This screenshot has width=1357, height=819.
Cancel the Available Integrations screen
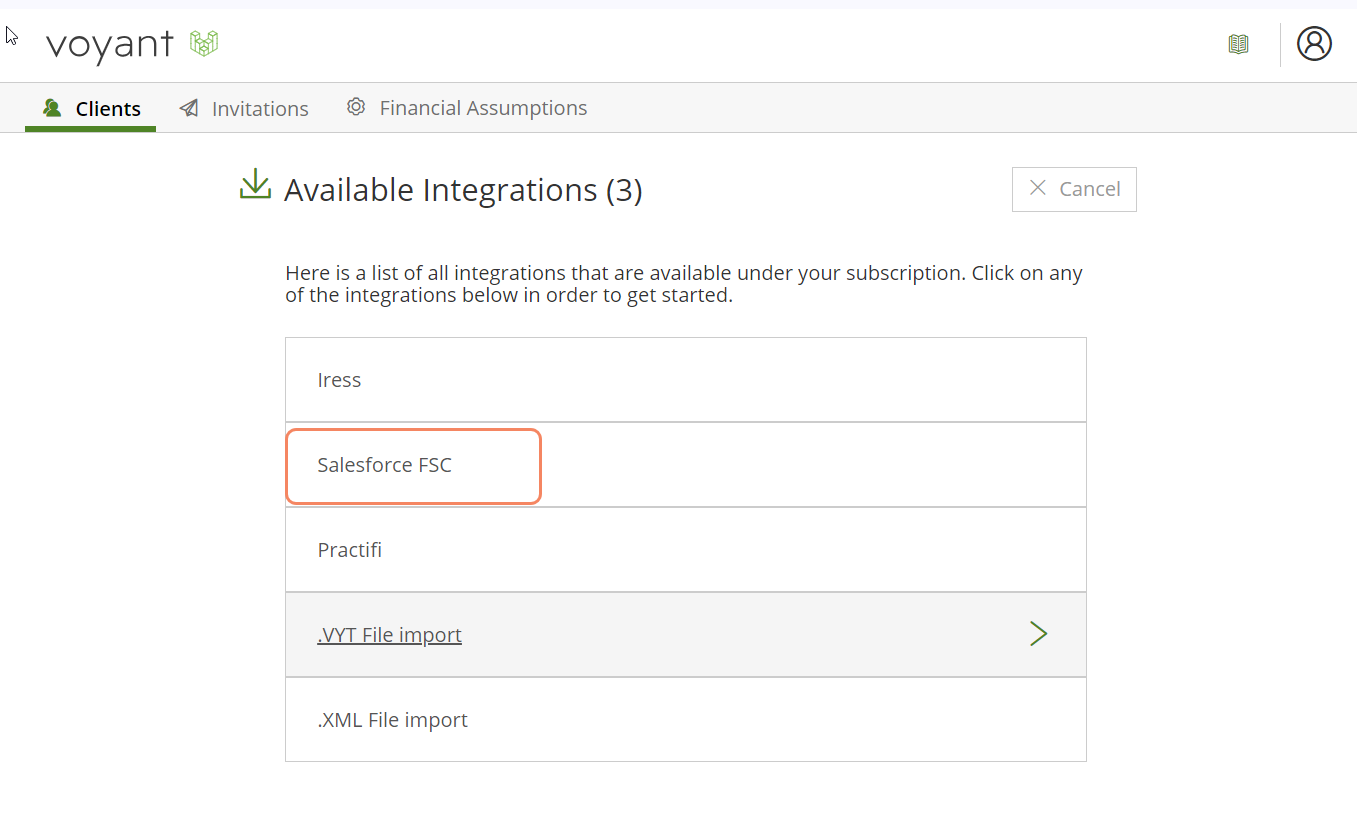point(1074,189)
